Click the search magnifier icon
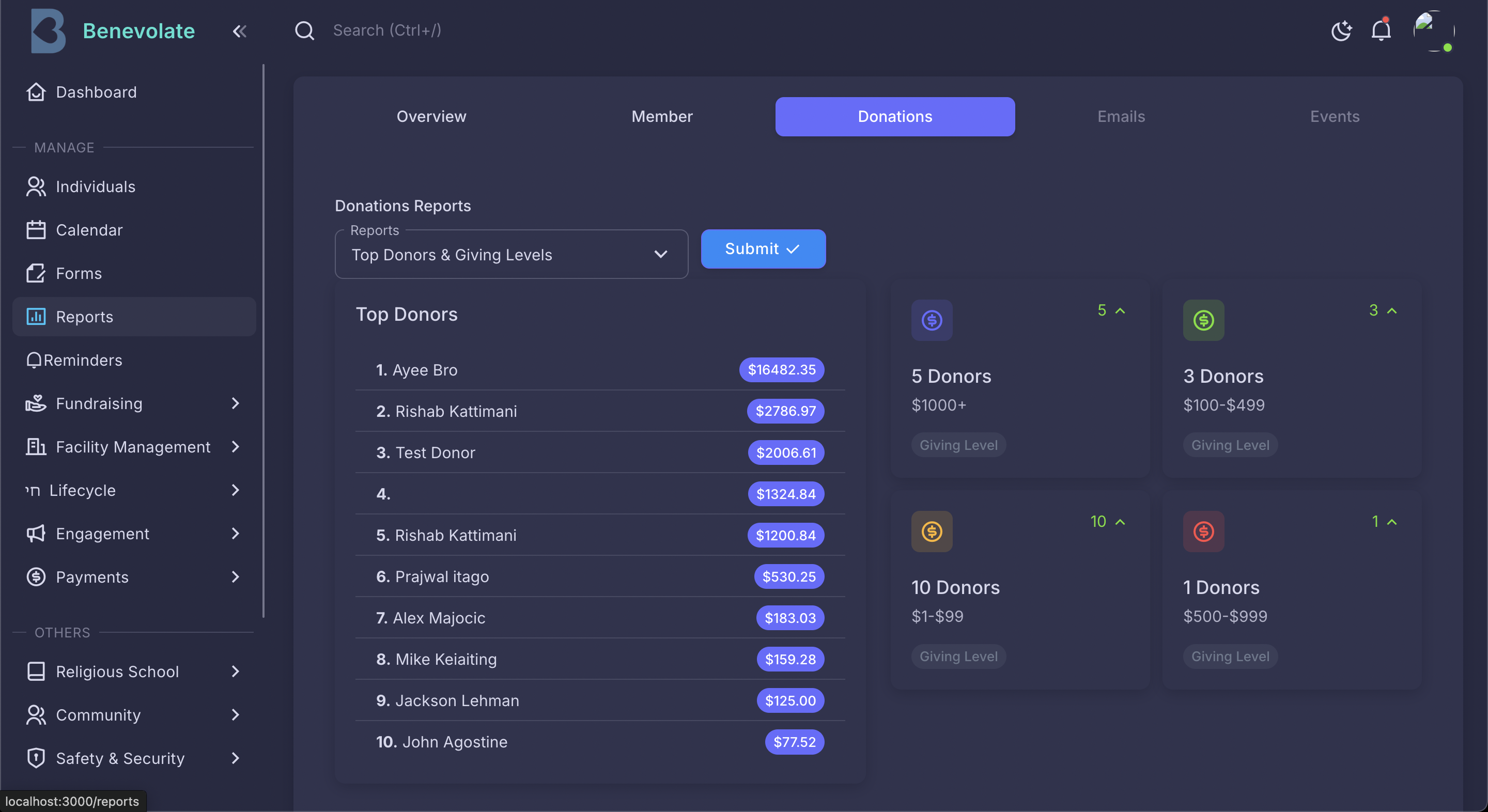The width and height of the screenshot is (1488, 812). click(x=304, y=30)
